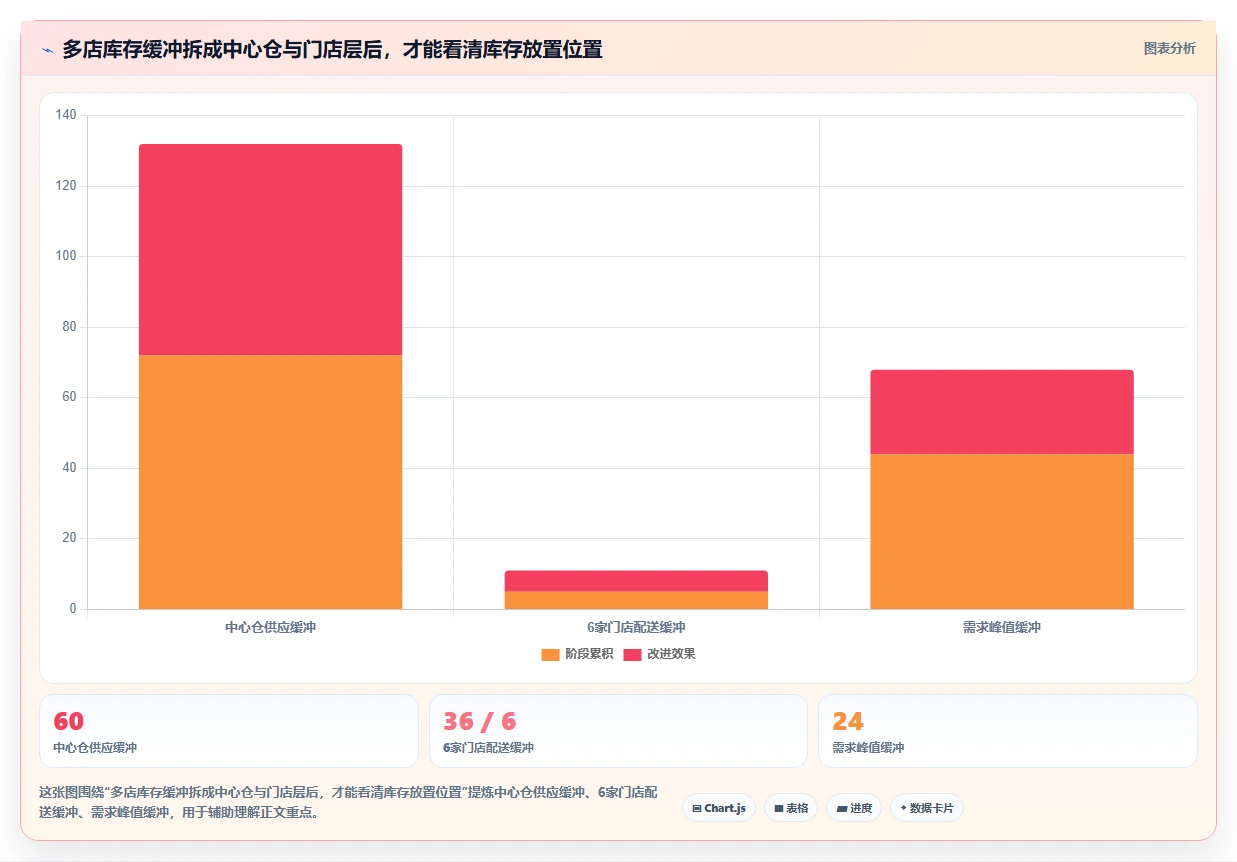Click the 表格 tag icon

click(778, 808)
